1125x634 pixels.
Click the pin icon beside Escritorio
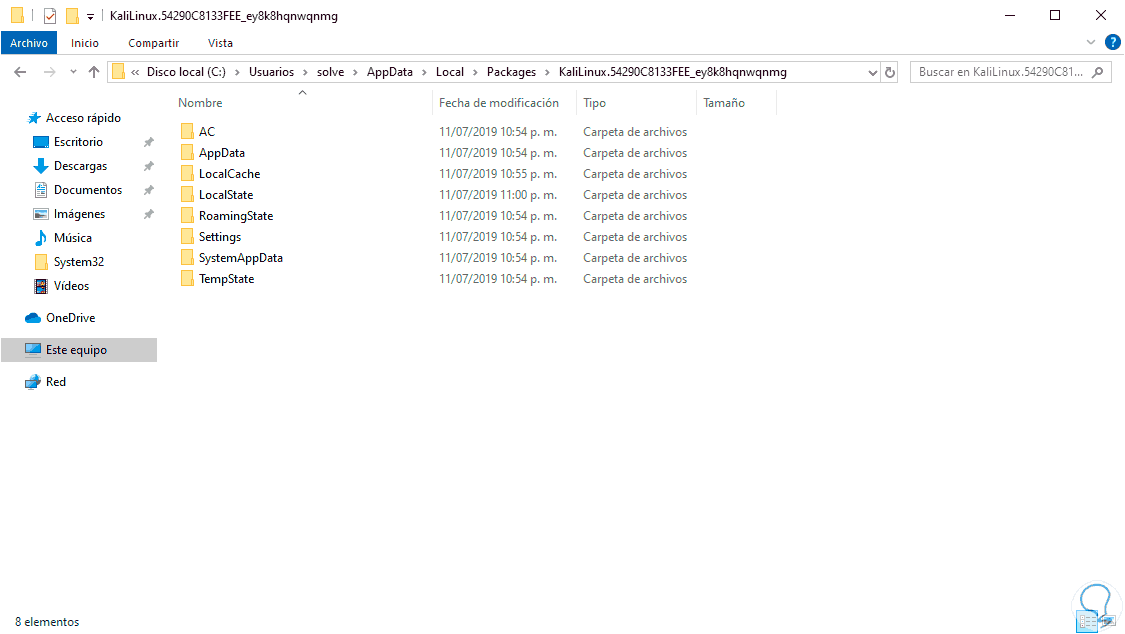click(x=149, y=142)
